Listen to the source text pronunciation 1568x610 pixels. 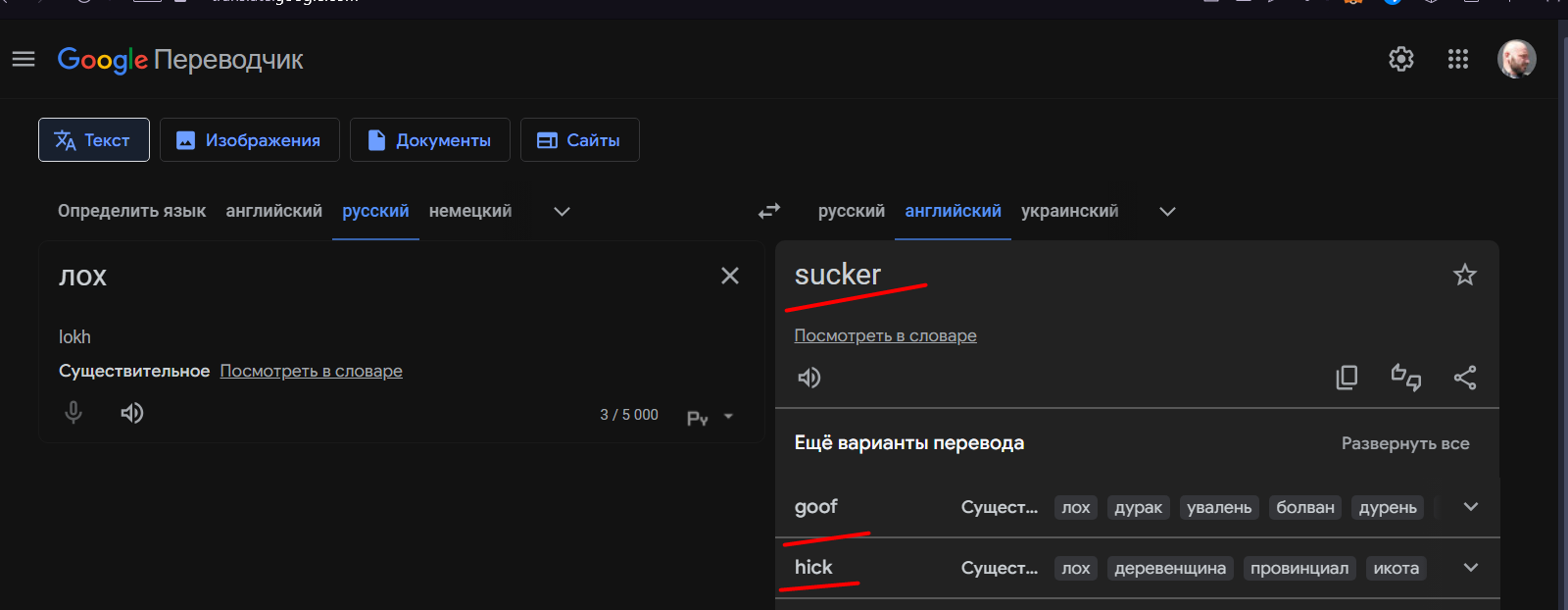(132, 413)
